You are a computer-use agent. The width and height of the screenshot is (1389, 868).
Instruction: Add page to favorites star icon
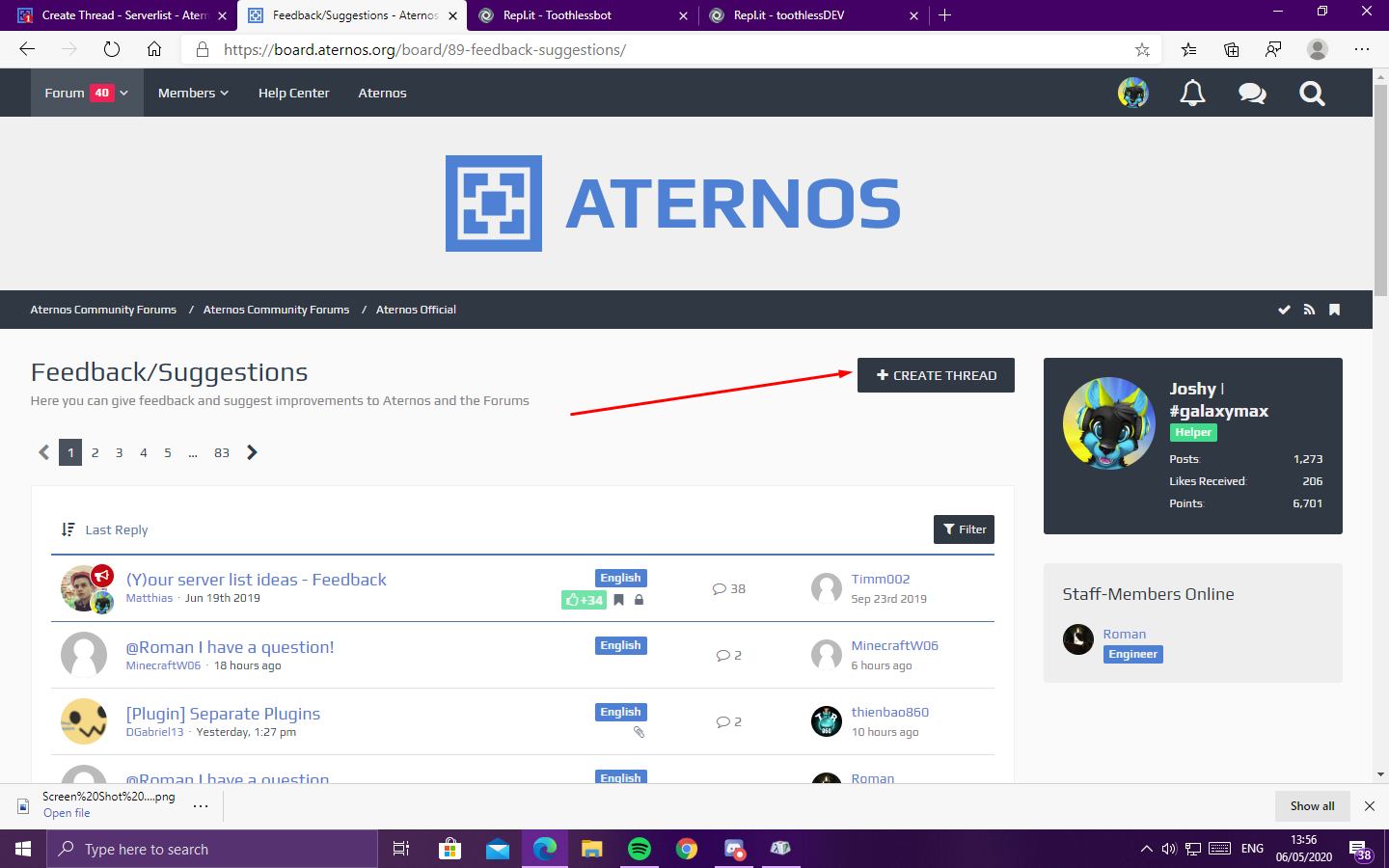pyautogui.click(x=1142, y=49)
